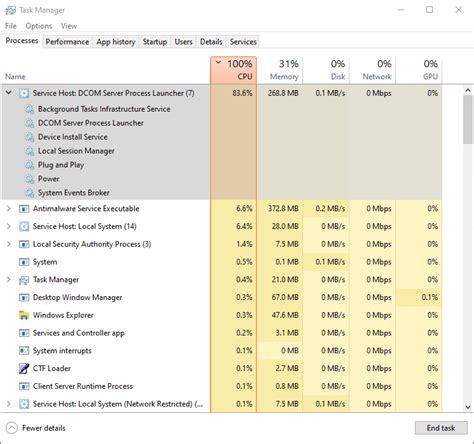Sort by the GPU column header
Screen dimensions: 474x444
click(419, 70)
